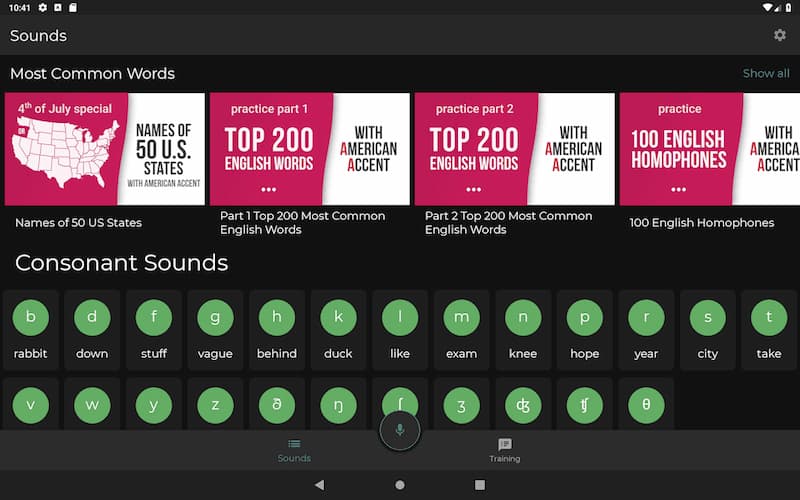Tap the status bar settings gear
This screenshot has width=800, height=500.
(x=43, y=8)
